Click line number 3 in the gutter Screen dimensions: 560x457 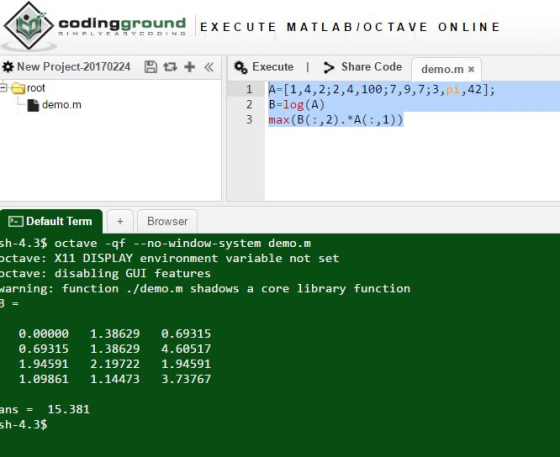(249, 119)
